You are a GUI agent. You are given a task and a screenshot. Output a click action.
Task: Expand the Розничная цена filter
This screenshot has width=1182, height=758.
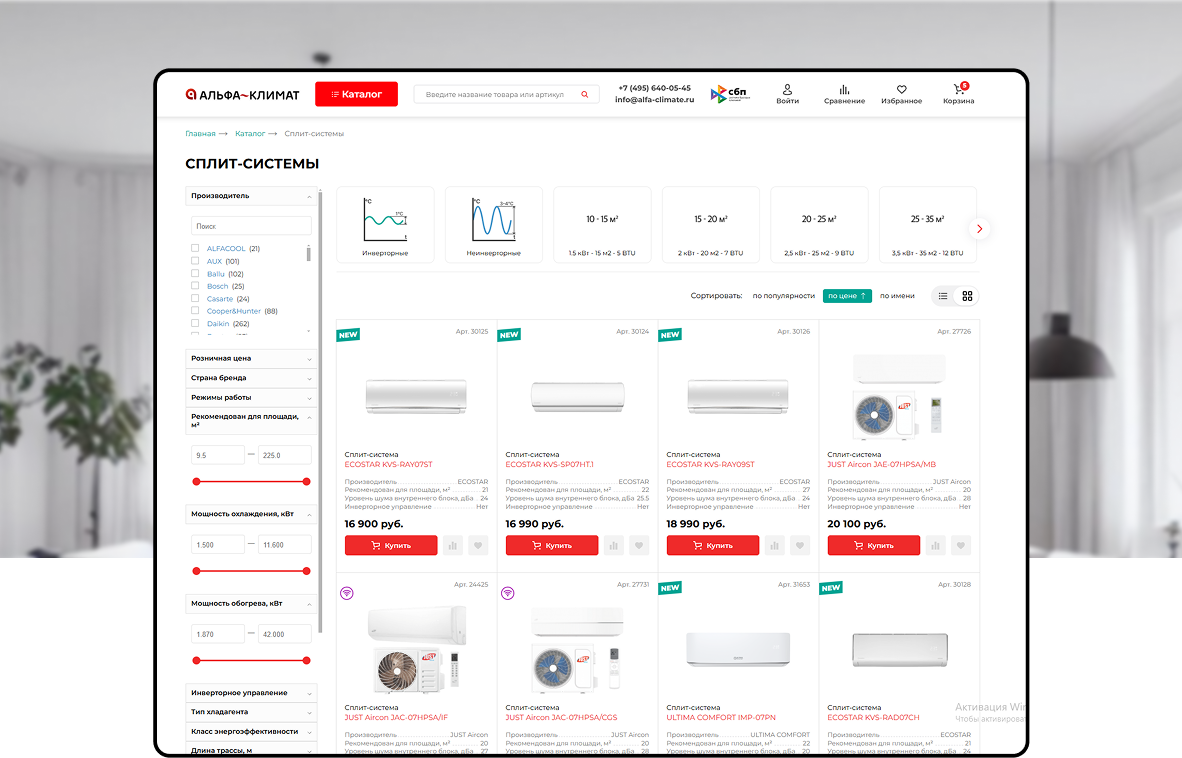[251, 359]
